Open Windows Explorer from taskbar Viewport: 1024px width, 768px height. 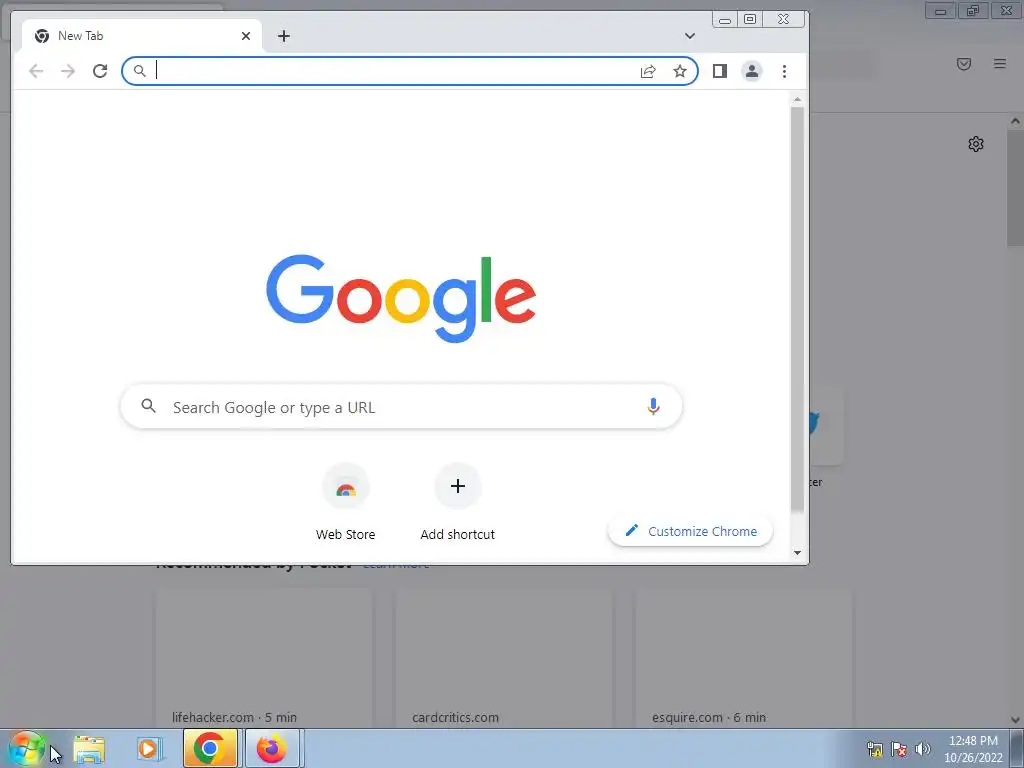[89, 749]
